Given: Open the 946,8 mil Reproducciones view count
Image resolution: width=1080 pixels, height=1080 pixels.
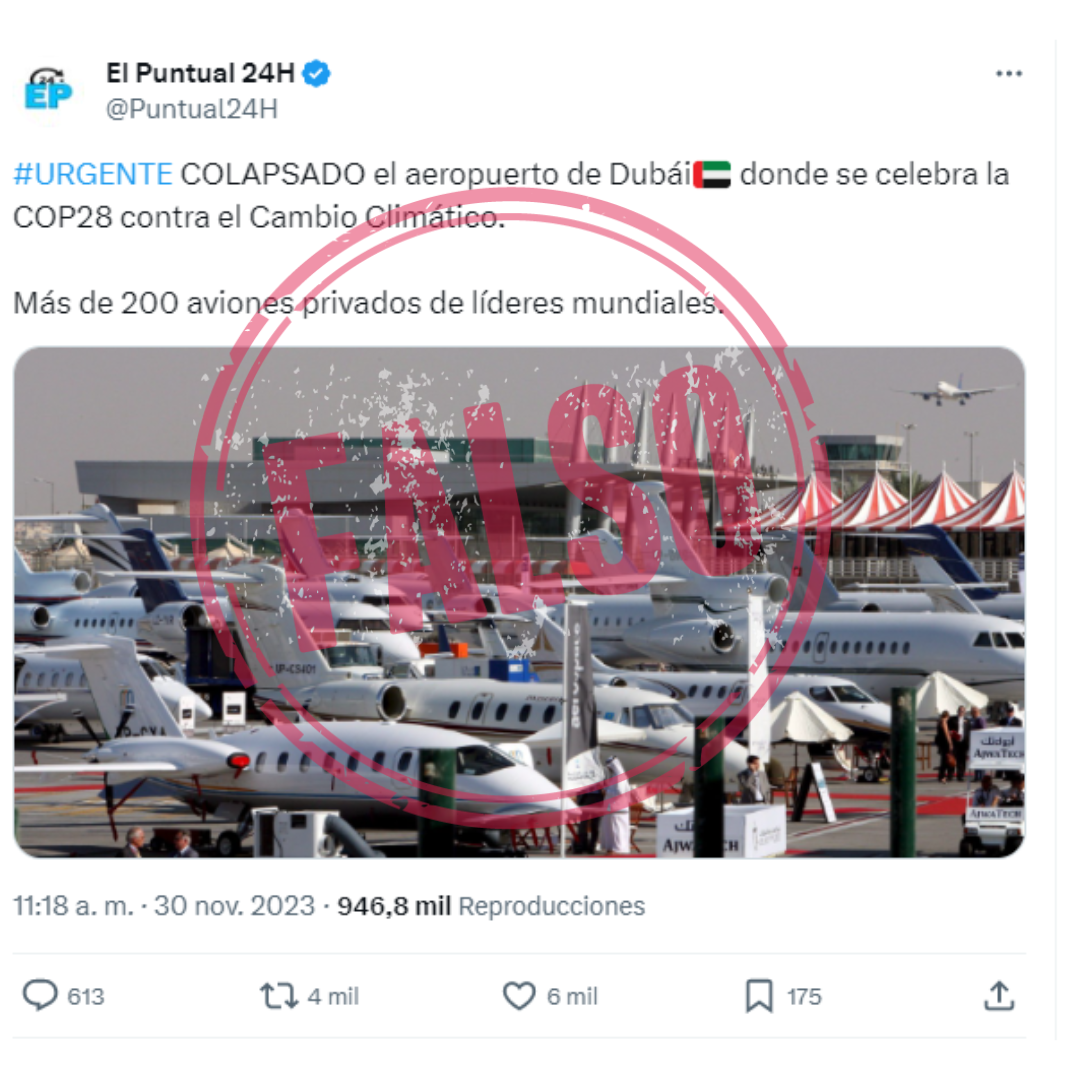Looking at the screenshot, I should 491,906.
